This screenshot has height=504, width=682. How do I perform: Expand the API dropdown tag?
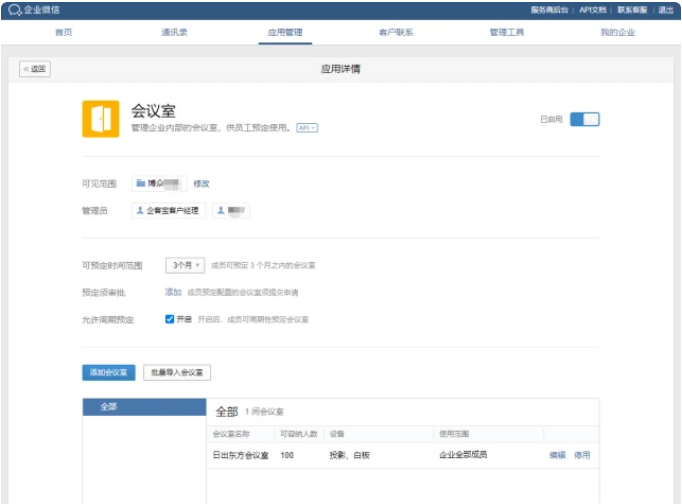[x=307, y=128]
